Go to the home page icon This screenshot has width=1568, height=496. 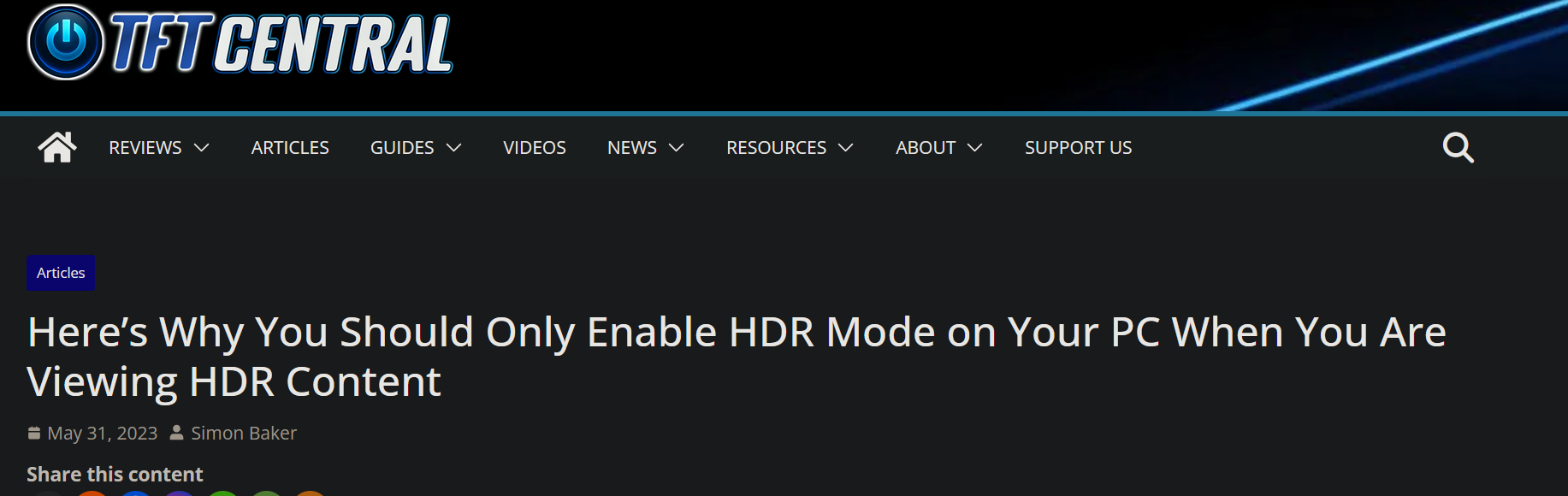point(57,147)
